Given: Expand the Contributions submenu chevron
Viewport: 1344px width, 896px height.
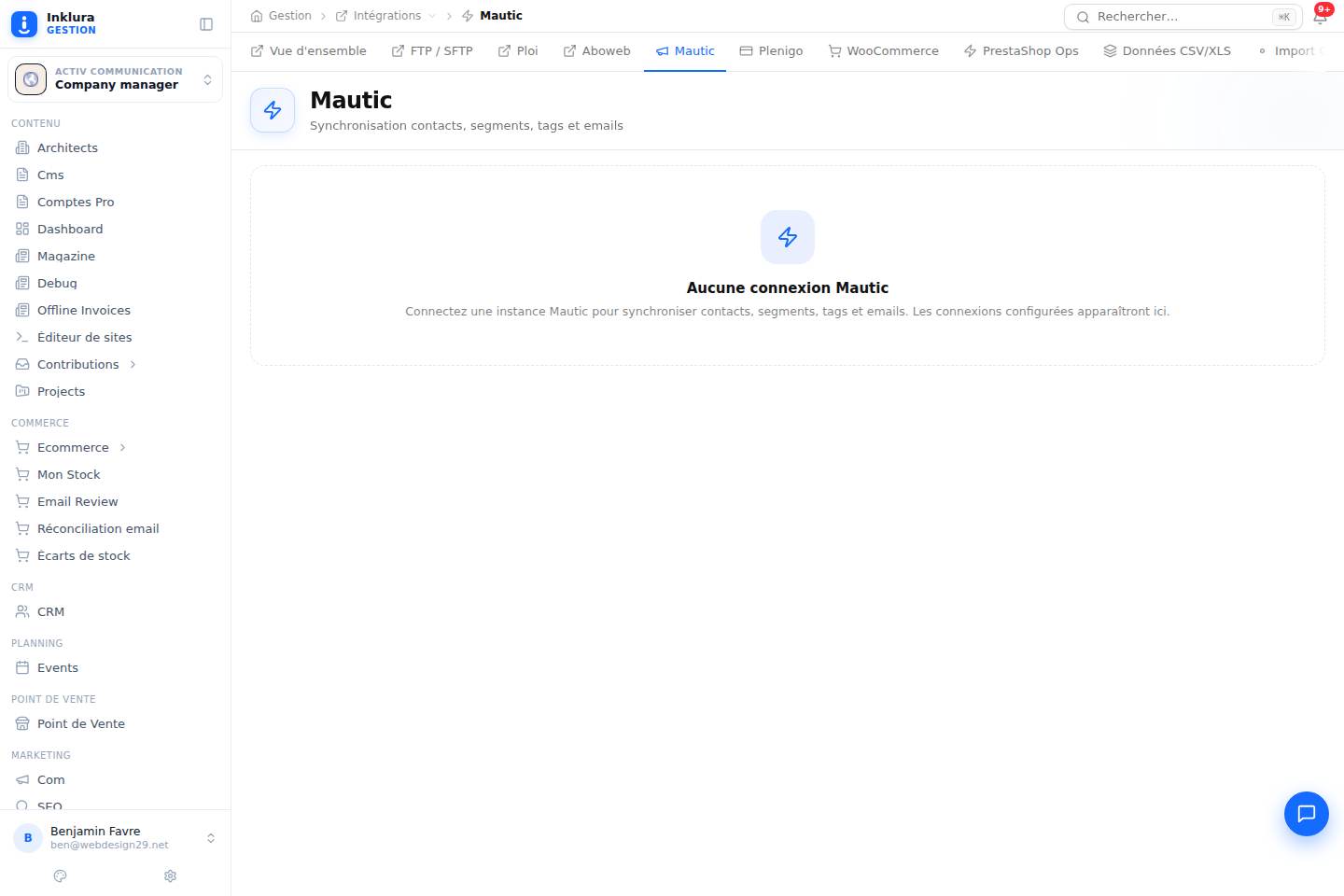Looking at the screenshot, I should tap(133, 364).
